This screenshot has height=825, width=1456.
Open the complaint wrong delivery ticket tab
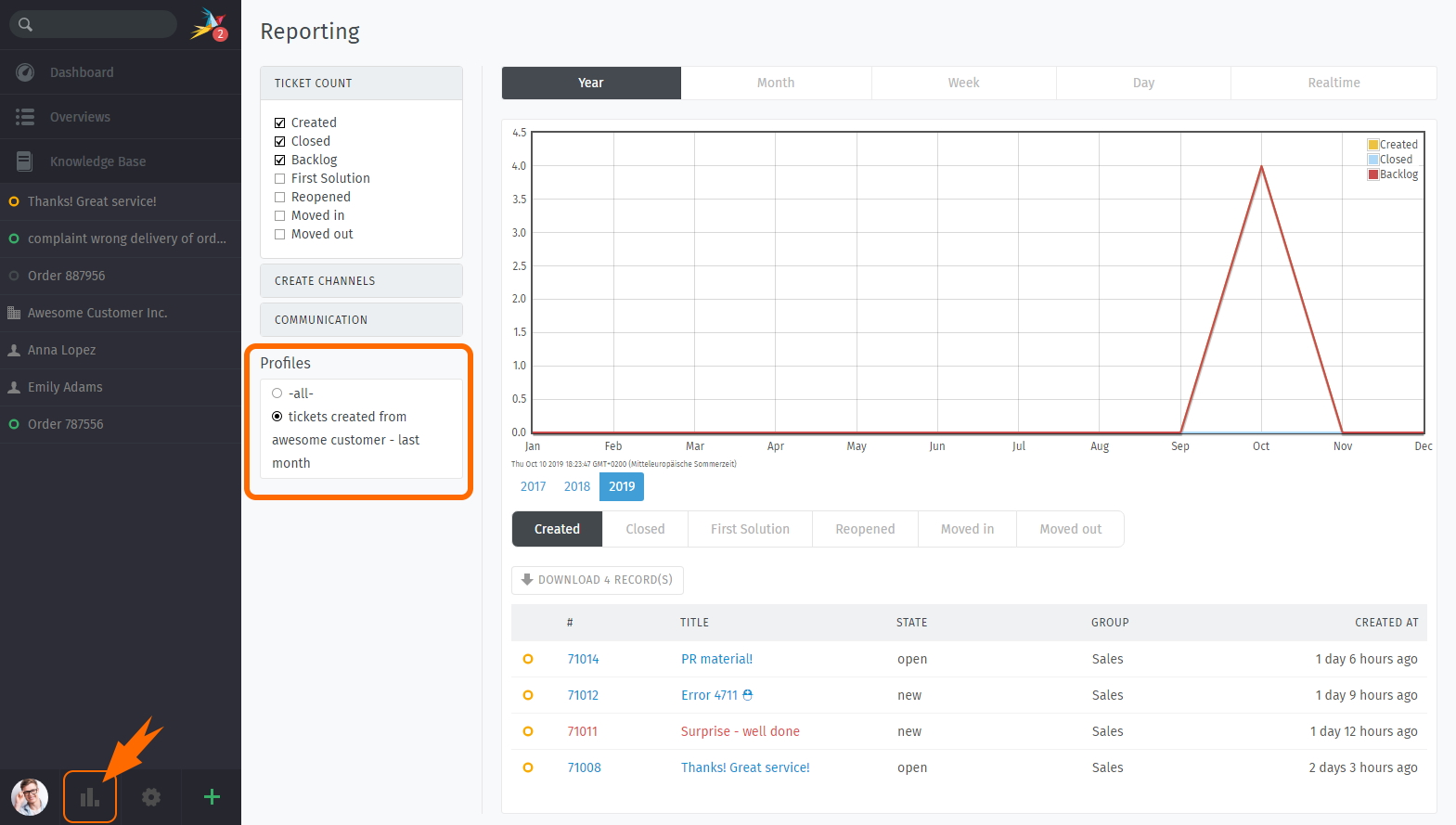[121, 238]
